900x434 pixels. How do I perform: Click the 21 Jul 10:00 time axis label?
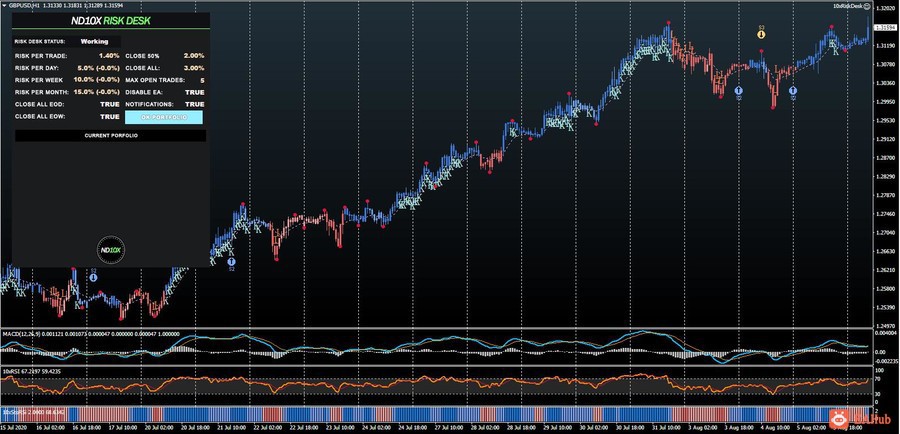(232, 428)
